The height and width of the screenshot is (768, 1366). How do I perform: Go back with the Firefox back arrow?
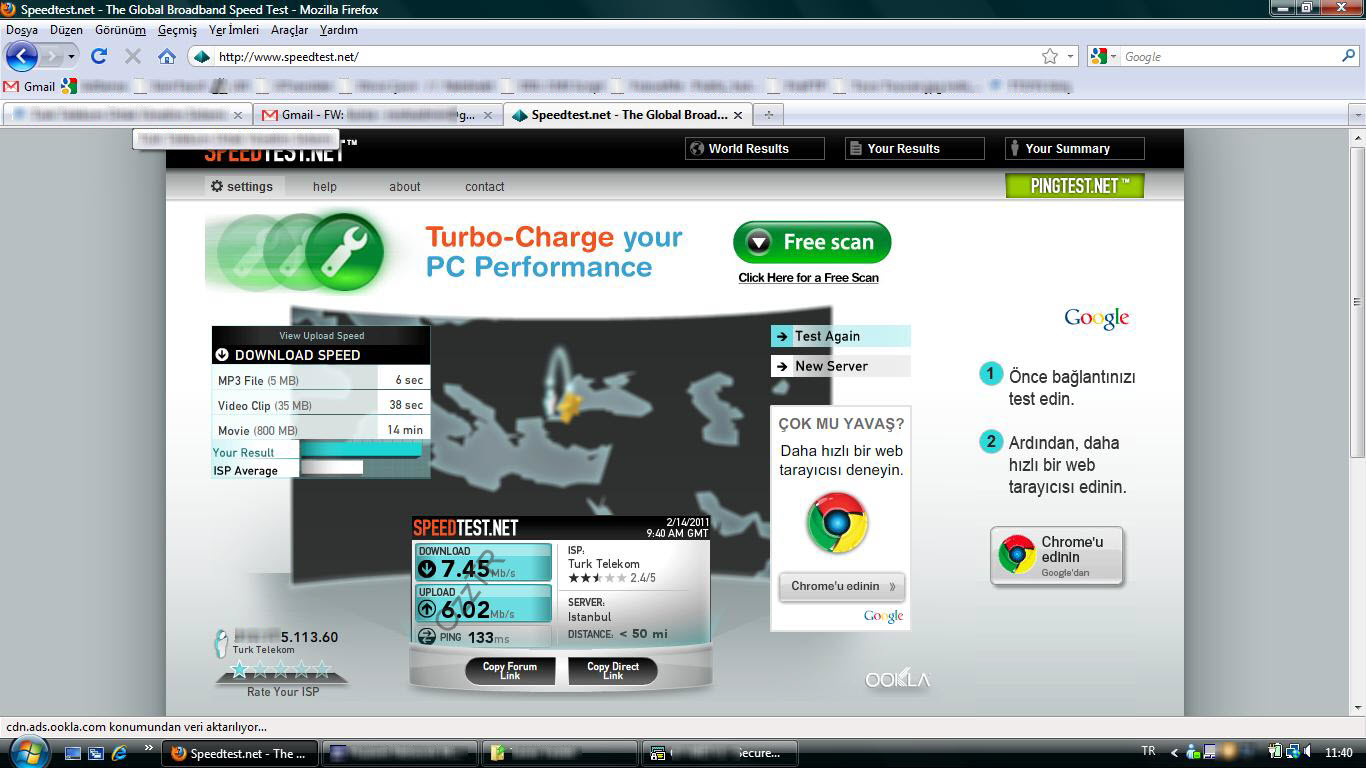click(x=22, y=56)
